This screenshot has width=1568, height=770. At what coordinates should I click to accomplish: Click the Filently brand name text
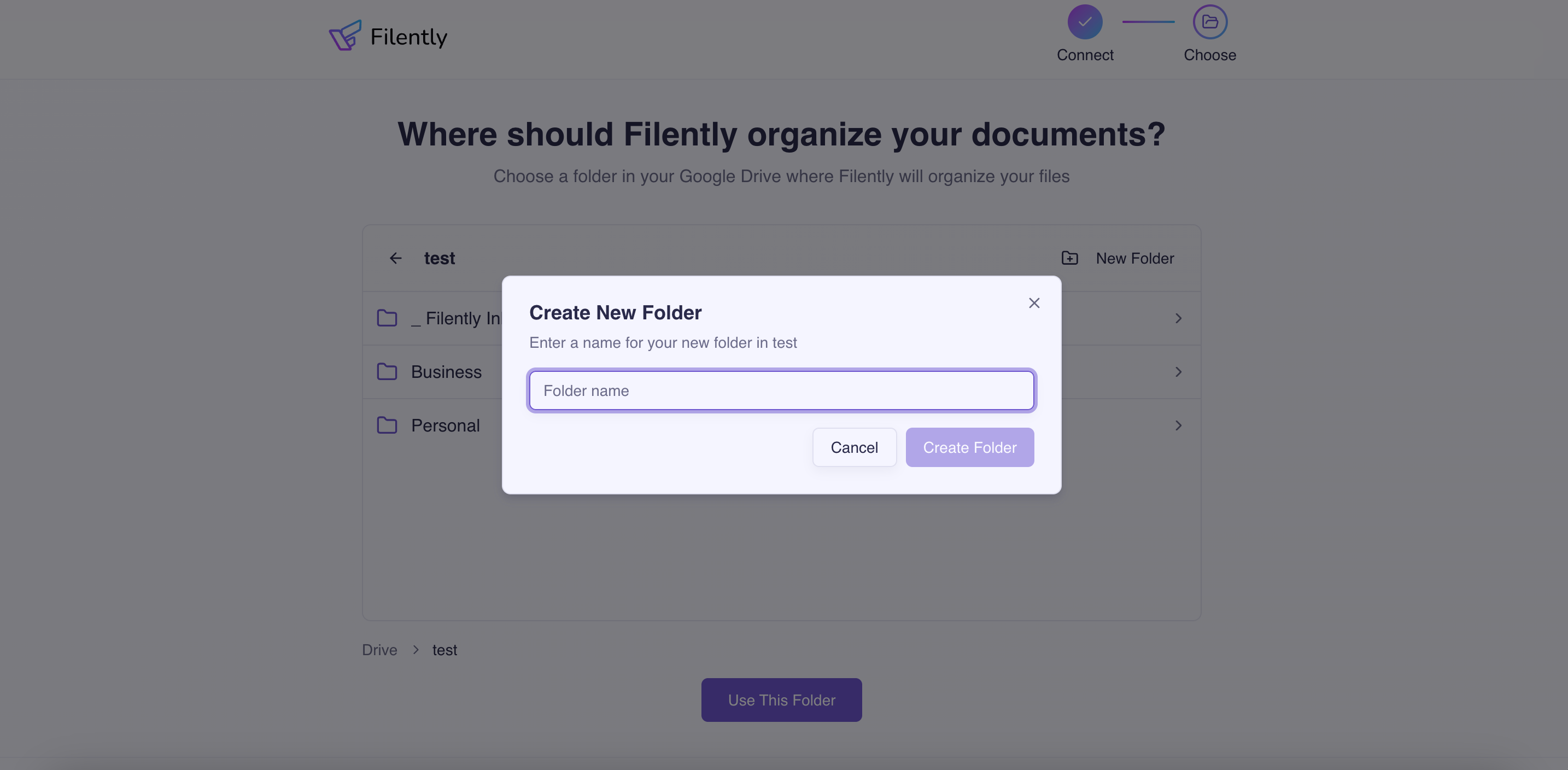coord(408,37)
